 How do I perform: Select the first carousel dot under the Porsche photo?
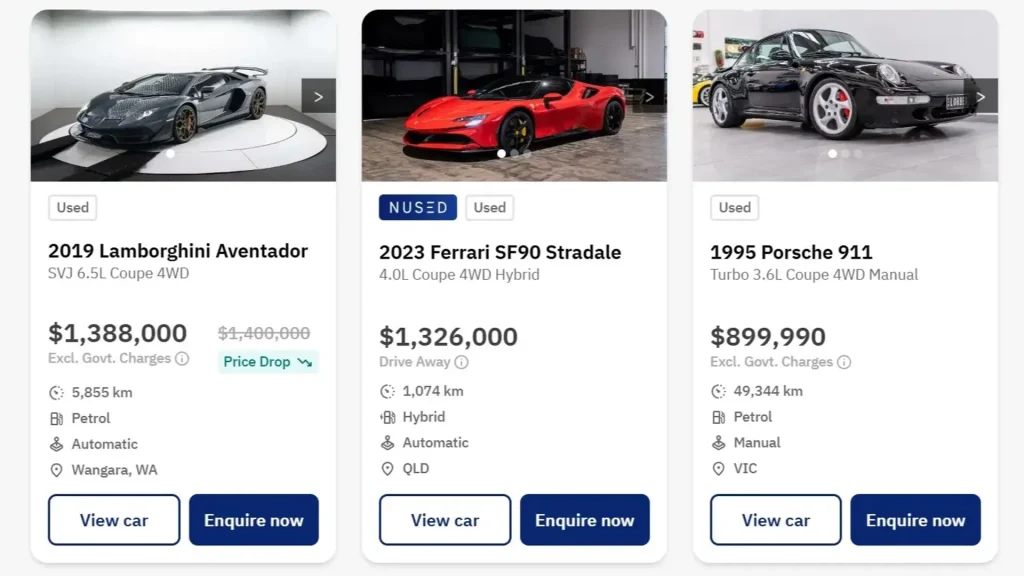point(832,153)
